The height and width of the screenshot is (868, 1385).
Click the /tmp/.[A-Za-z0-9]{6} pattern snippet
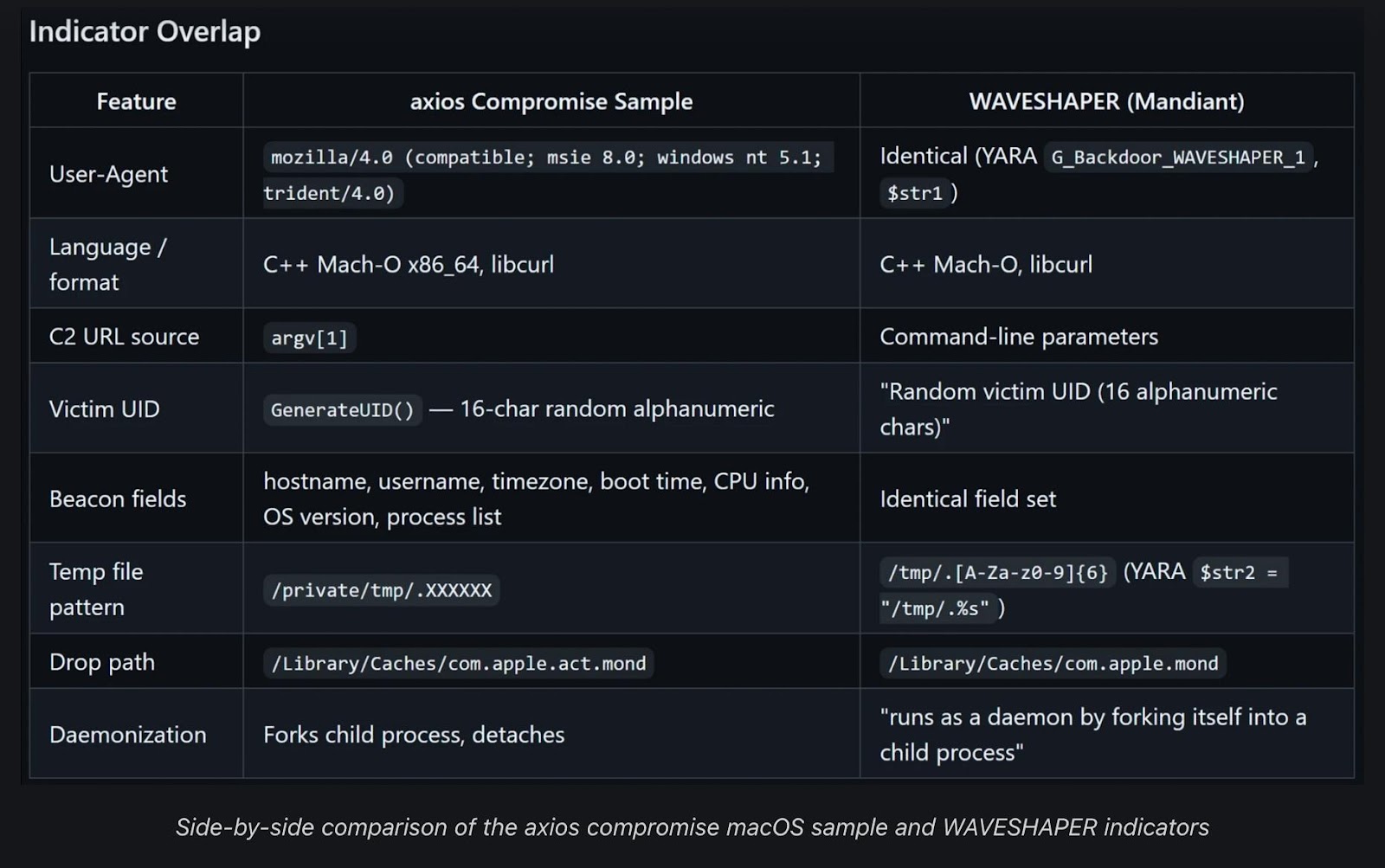click(997, 573)
